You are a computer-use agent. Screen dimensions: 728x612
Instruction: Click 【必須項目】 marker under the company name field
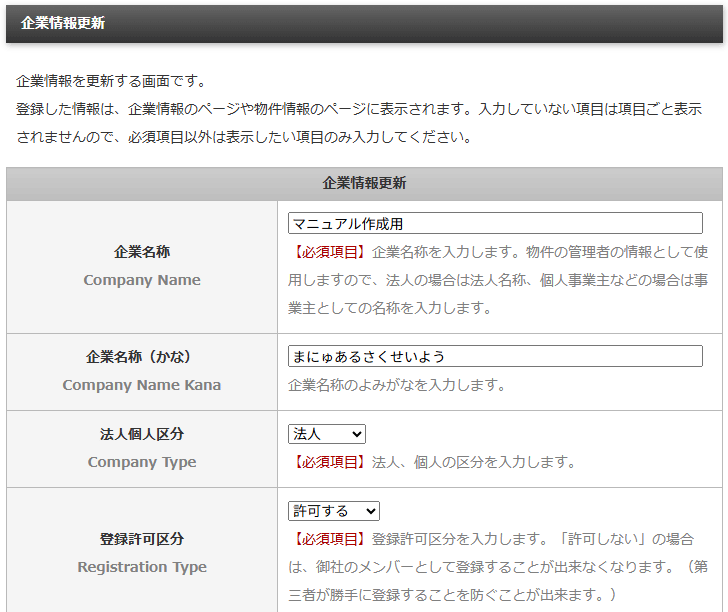[x=329, y=252]
